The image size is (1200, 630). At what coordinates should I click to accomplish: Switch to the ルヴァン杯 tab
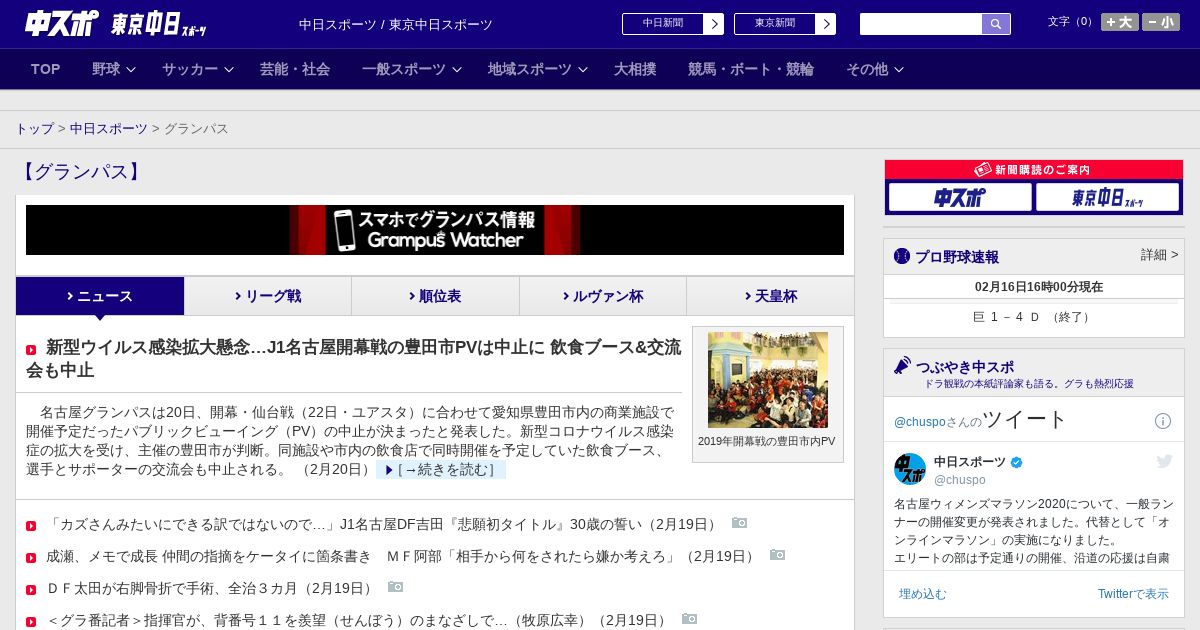pos(603,296)
